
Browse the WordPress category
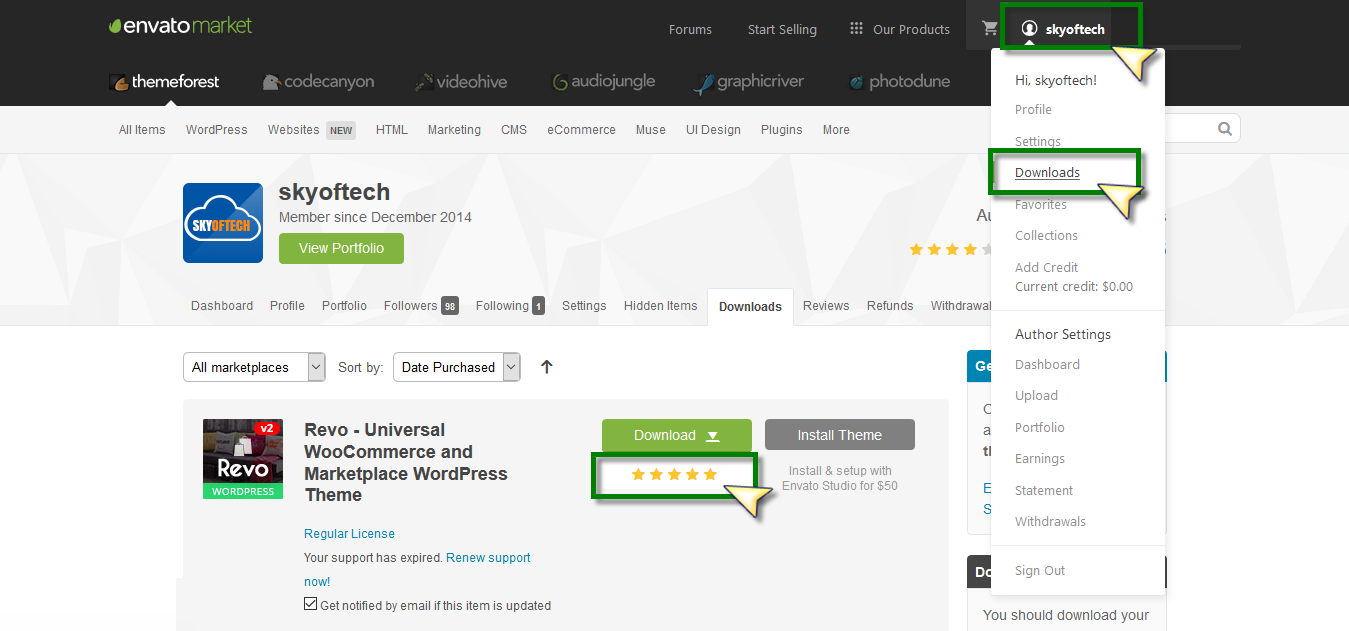point(216,130)
